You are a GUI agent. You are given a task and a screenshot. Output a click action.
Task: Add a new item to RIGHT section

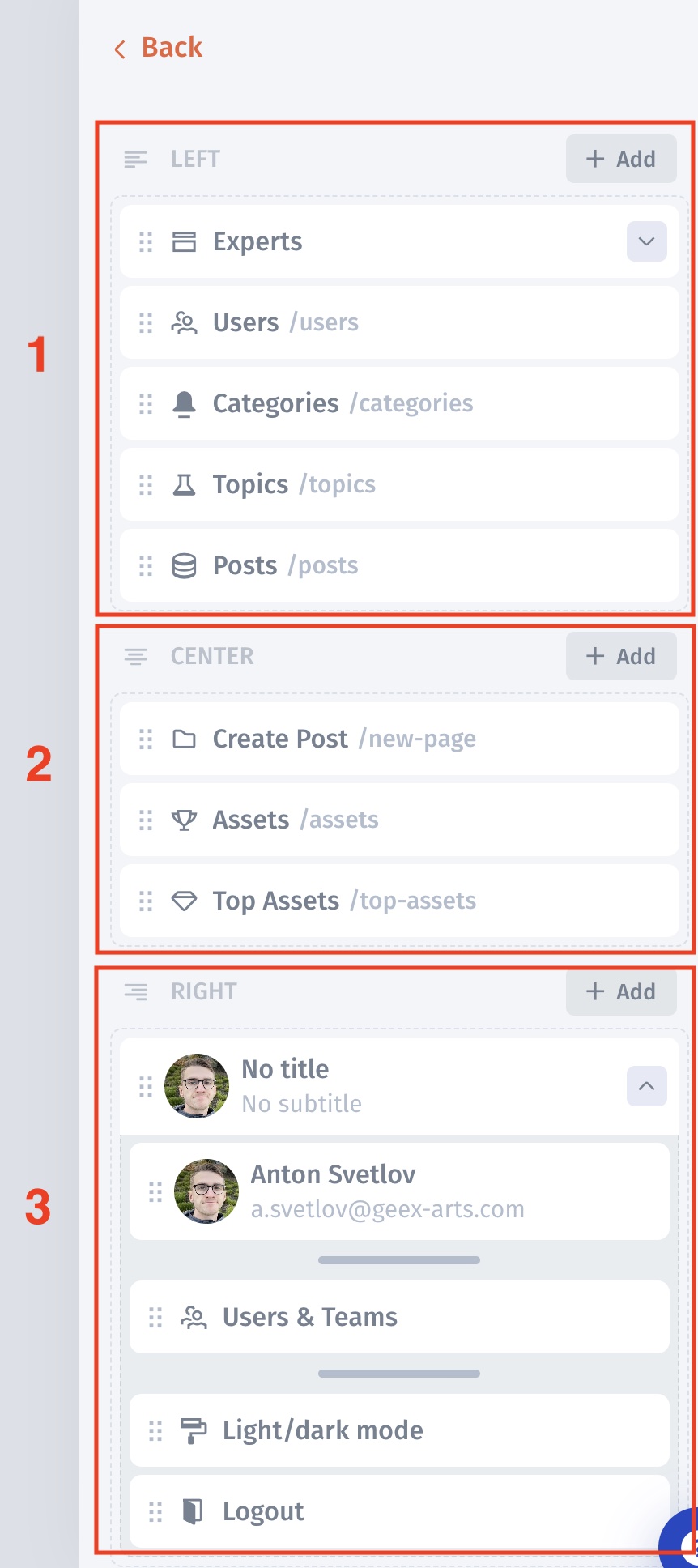pos(621,991)
